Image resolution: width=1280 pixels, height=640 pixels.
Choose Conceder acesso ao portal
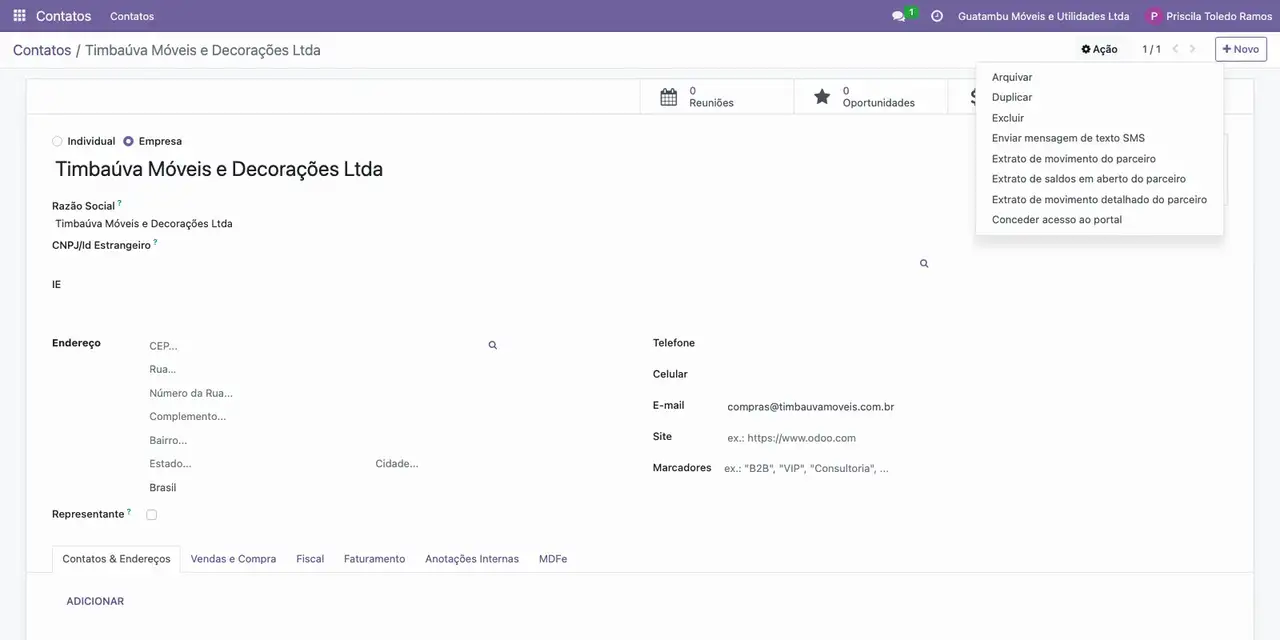point(1099,220)
